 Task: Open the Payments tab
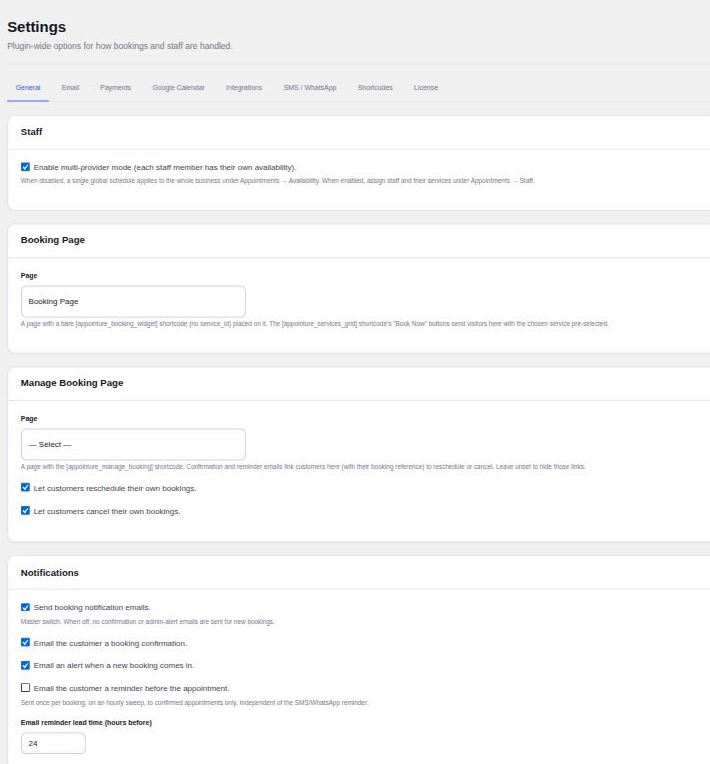115,88
